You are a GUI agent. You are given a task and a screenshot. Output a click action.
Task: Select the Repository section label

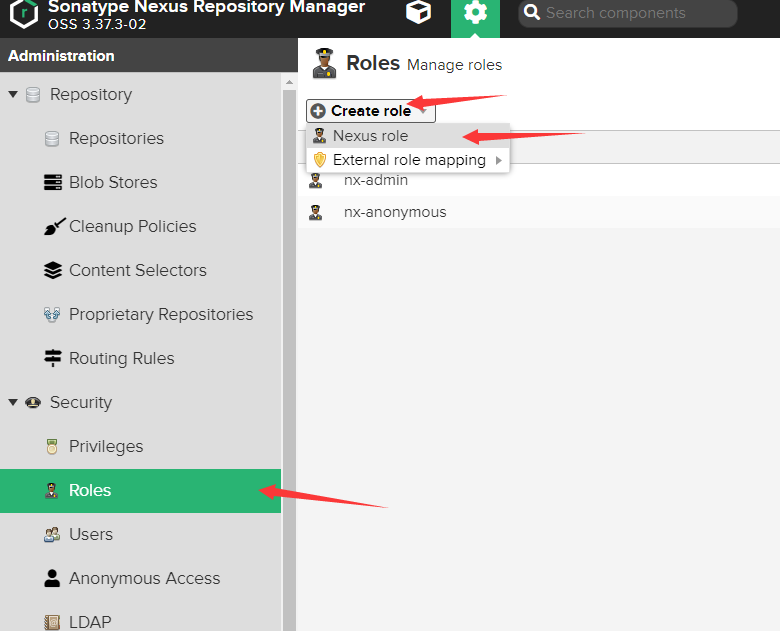91,95
